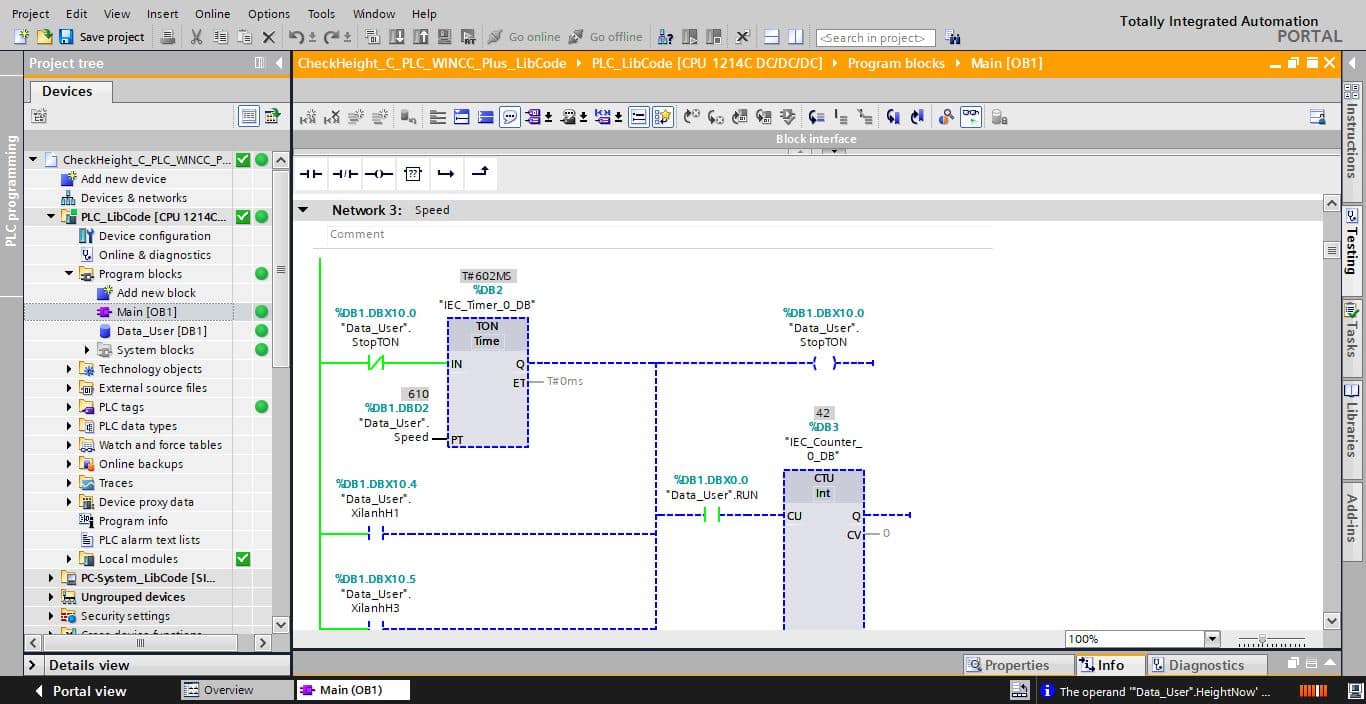Click the editor vertical scrollbar down arrow

click(1331, 621)
